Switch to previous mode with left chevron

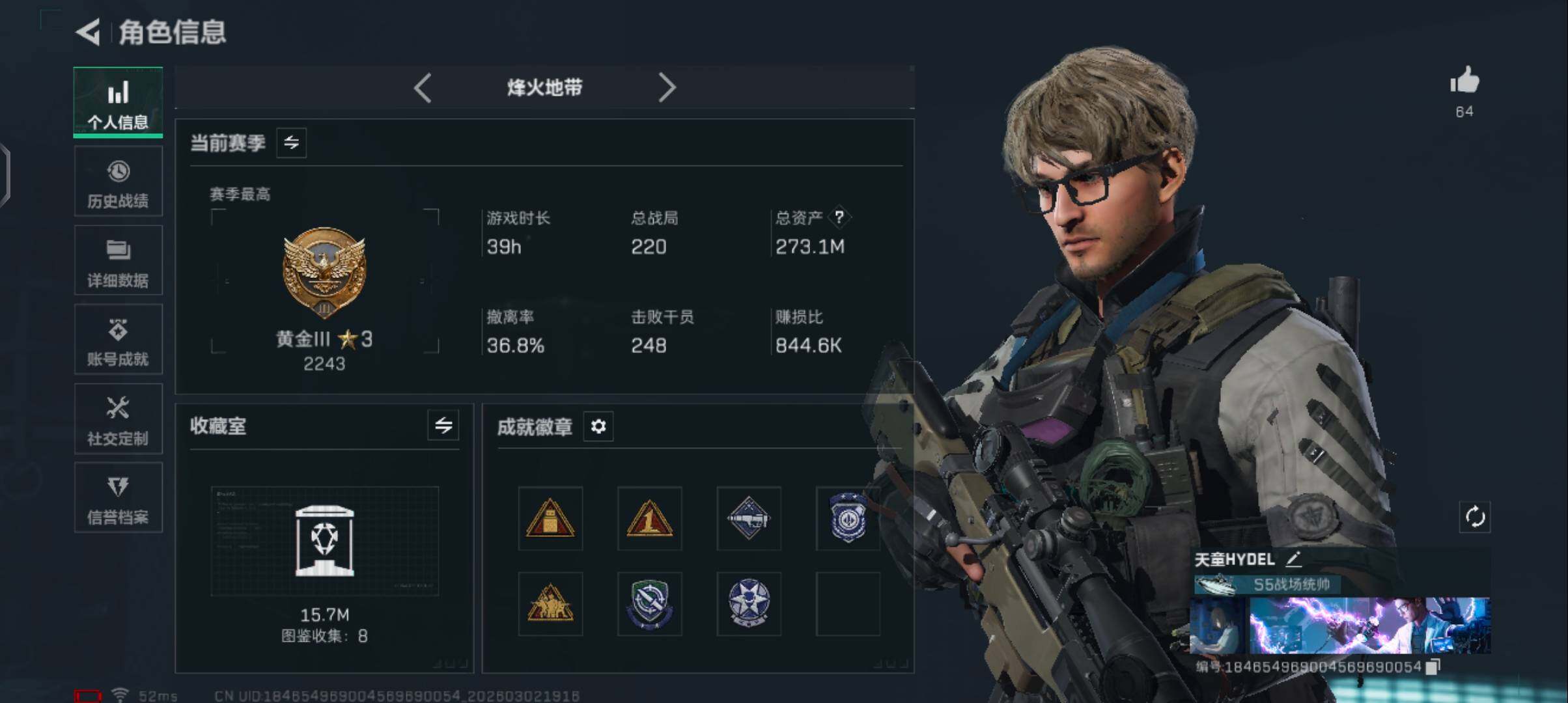[423, 87]
